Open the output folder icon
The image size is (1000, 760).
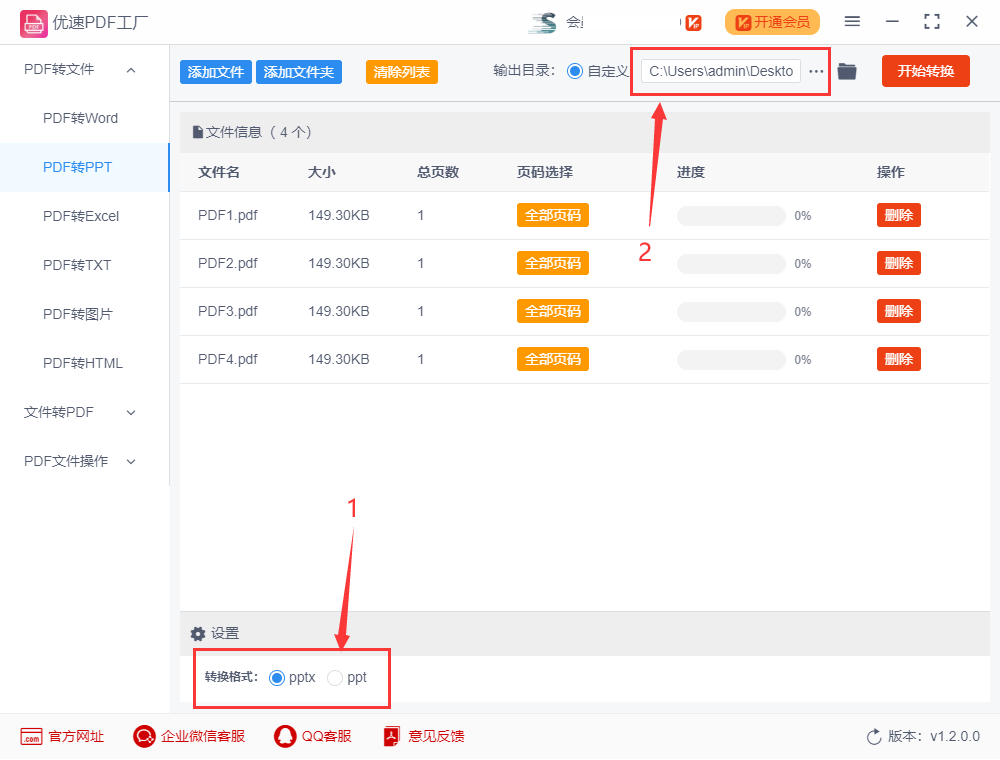click(x=847, y=71)
